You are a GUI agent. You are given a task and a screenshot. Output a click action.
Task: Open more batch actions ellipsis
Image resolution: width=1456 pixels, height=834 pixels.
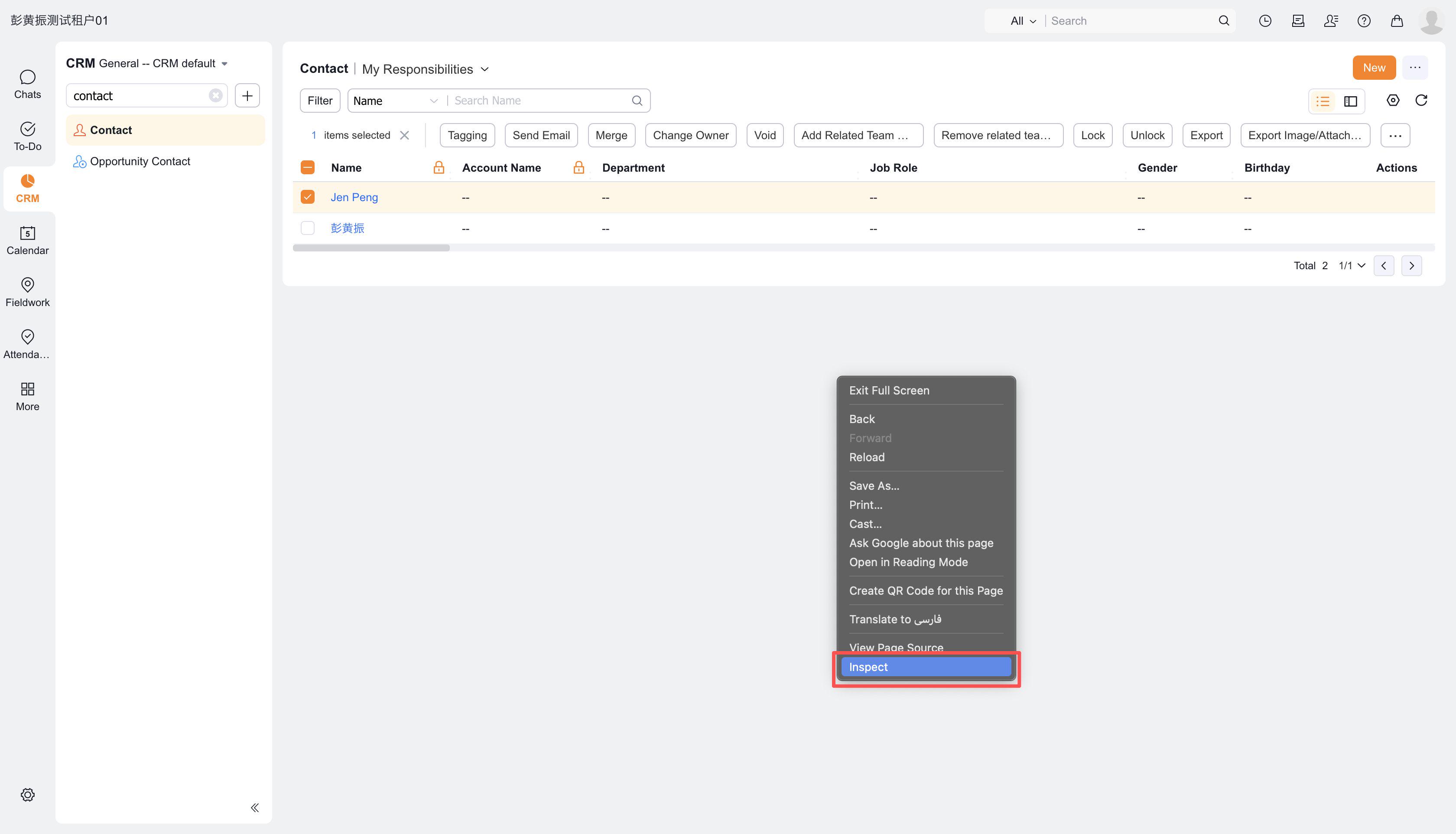[x=1395, y=135]
